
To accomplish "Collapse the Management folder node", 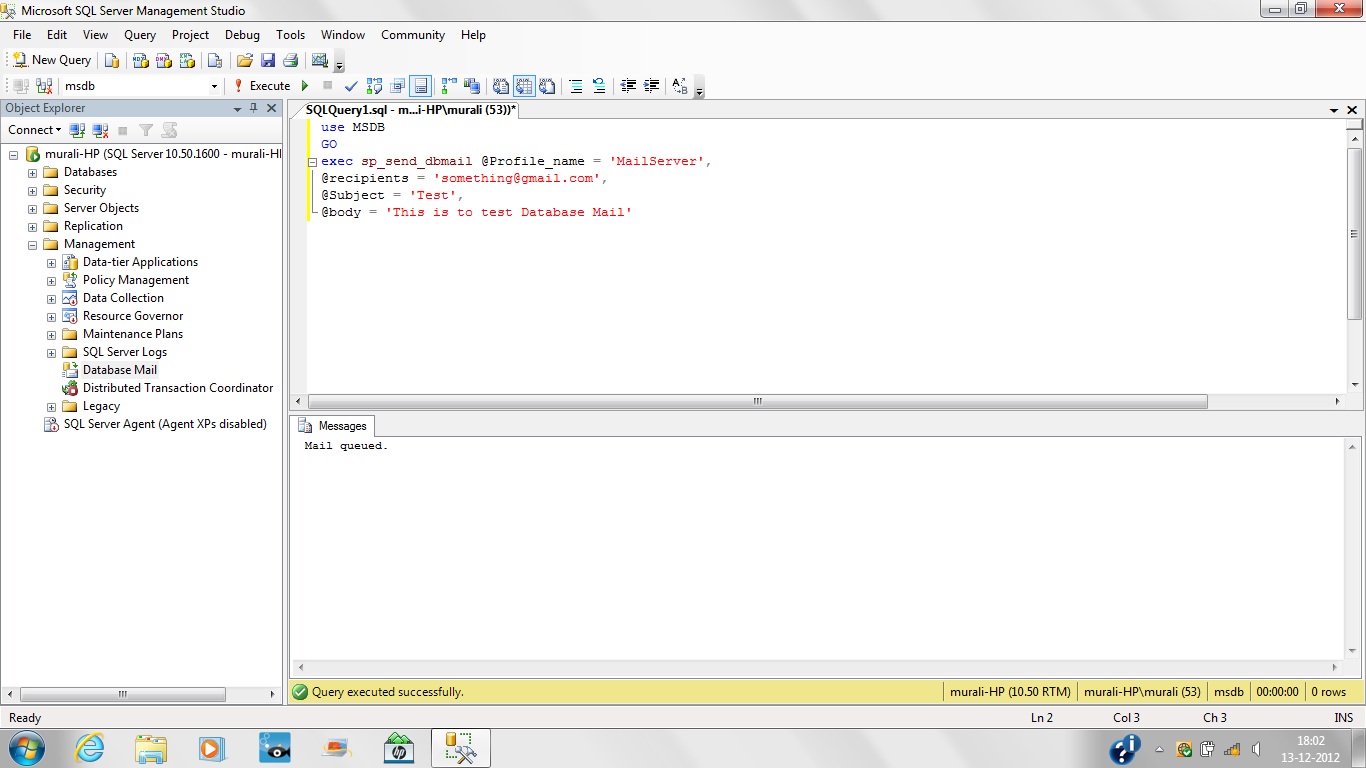I will click(32, 245).
